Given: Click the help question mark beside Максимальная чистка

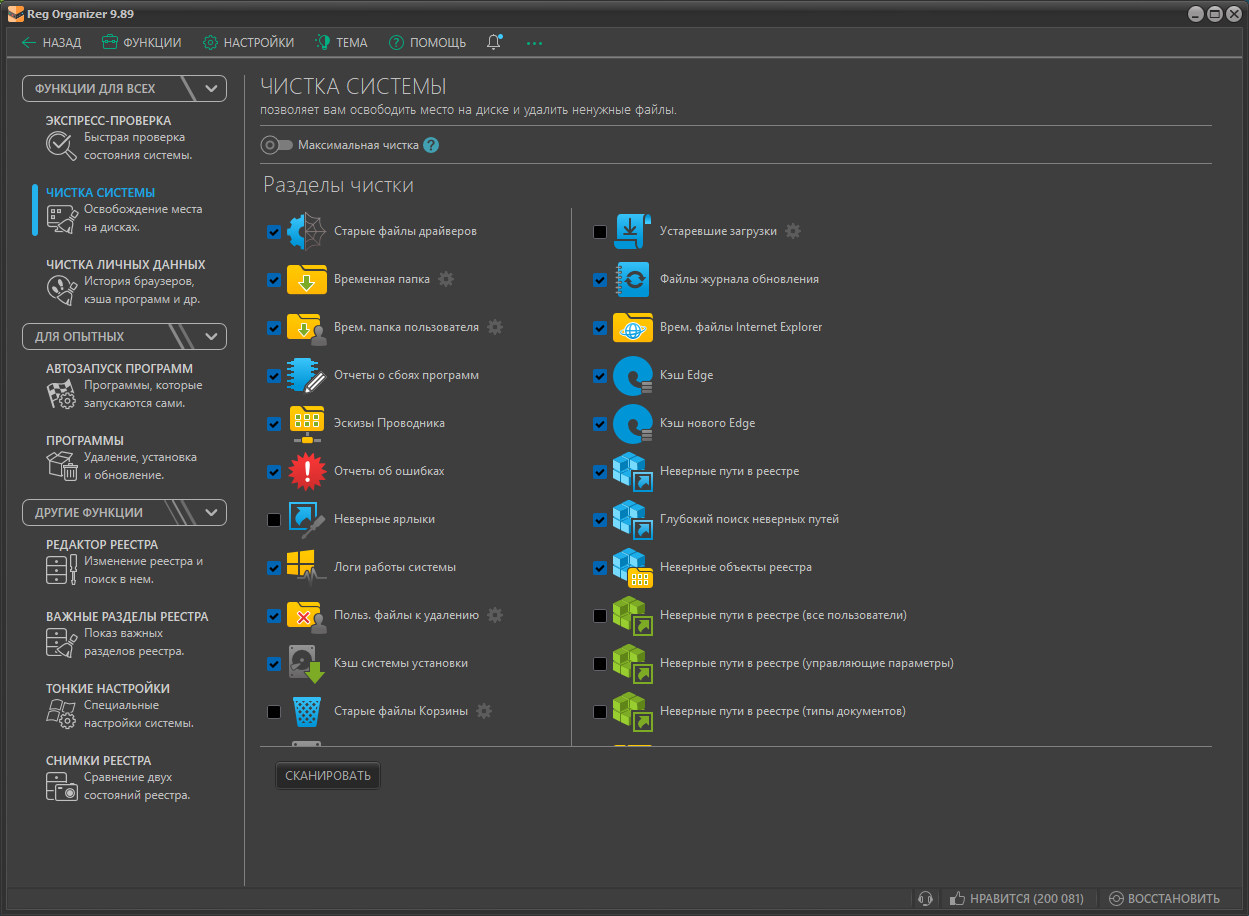Looking at the screenshot, I should [431, 145].
